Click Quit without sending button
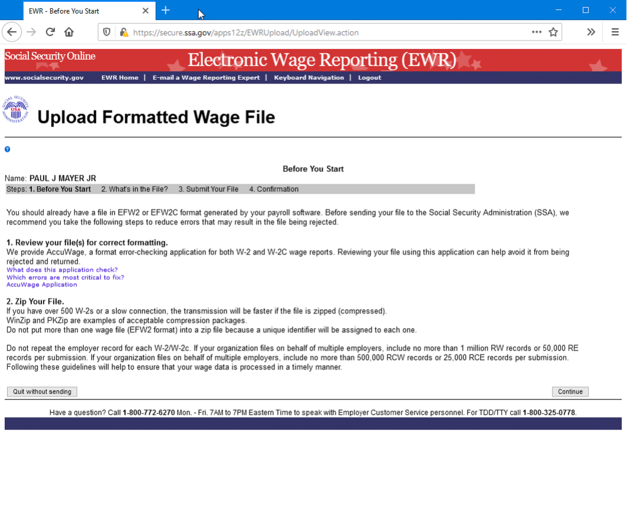Image resolution: width=627 pixels, height=510 pixels. (42, 392)
